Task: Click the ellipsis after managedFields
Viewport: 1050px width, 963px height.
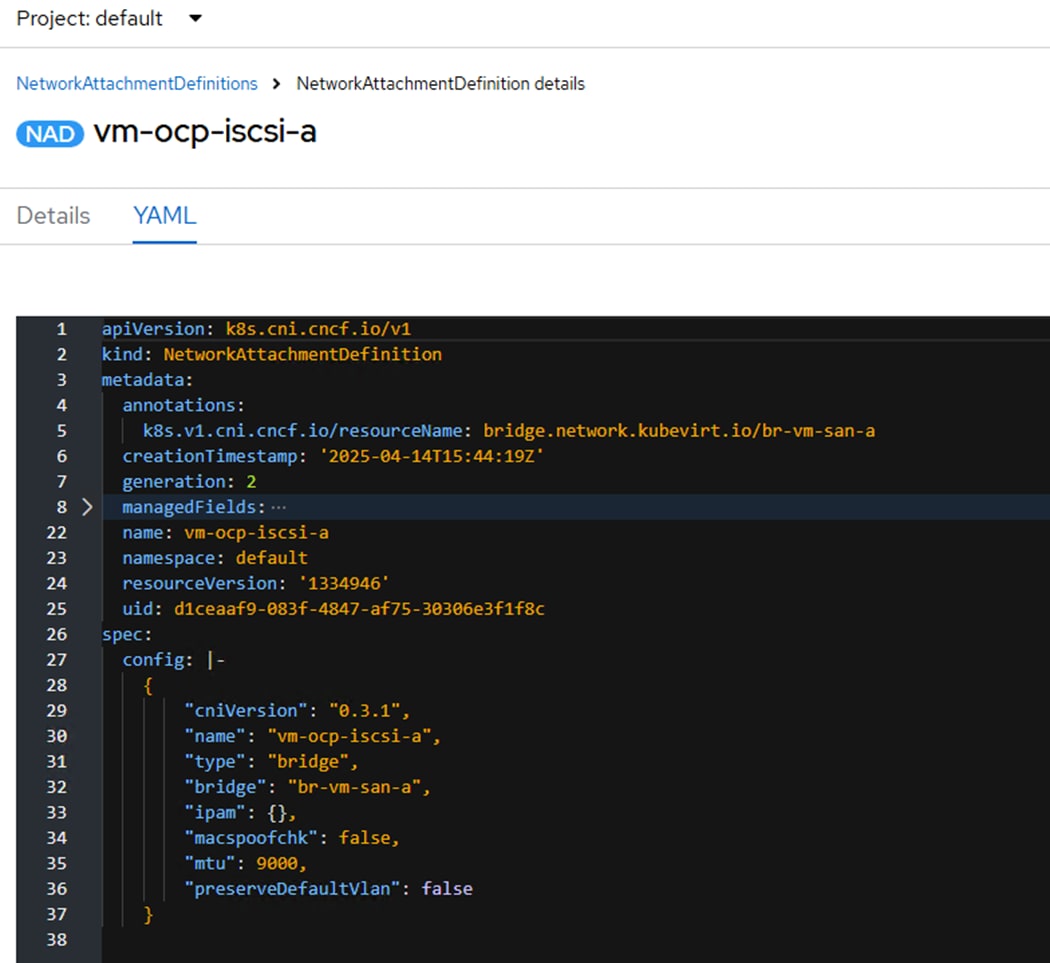Action: (x=278, y=508)
